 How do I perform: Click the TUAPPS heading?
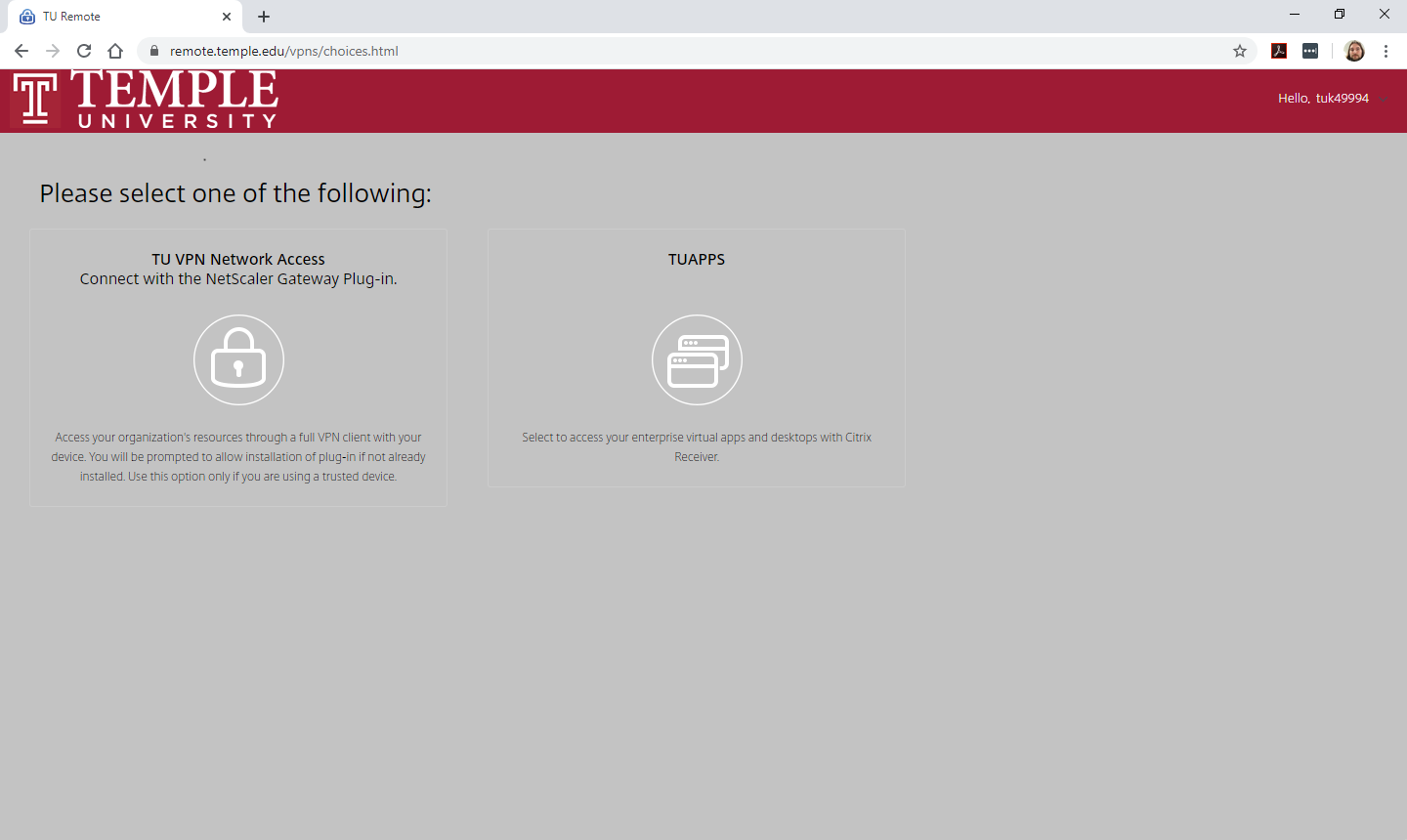(697, 259)
